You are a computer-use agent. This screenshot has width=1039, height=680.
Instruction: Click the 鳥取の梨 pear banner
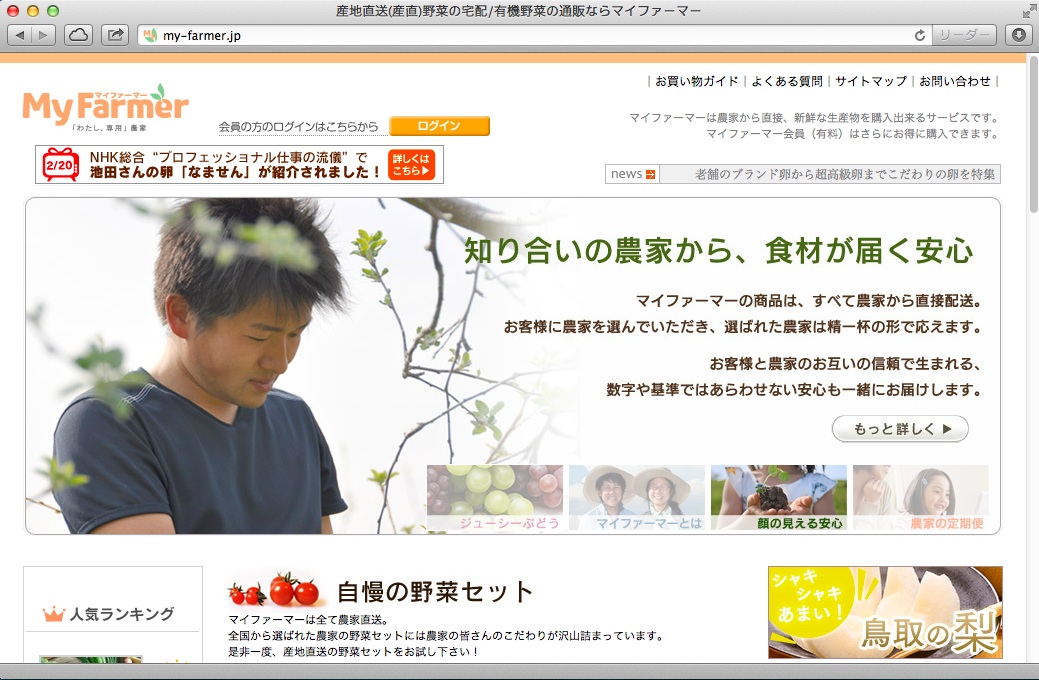click(x=885, y=612)
